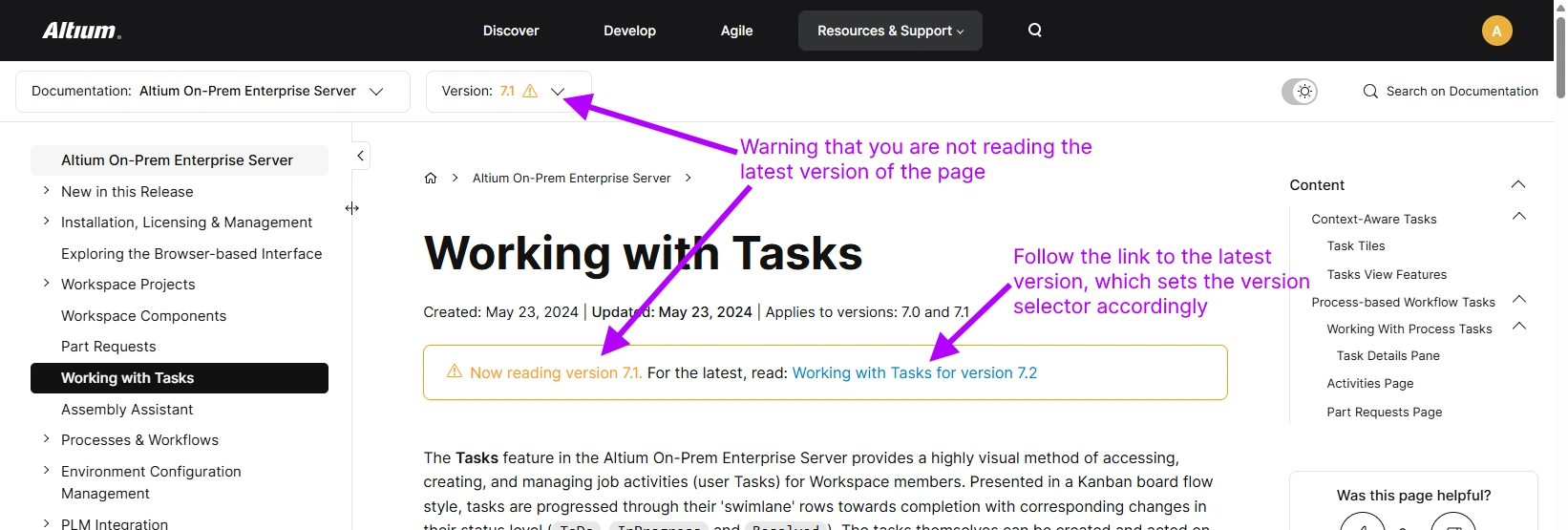Expand the New in this Release tree item
This screenshot has width=1568, height=530.
click(46, 191)
